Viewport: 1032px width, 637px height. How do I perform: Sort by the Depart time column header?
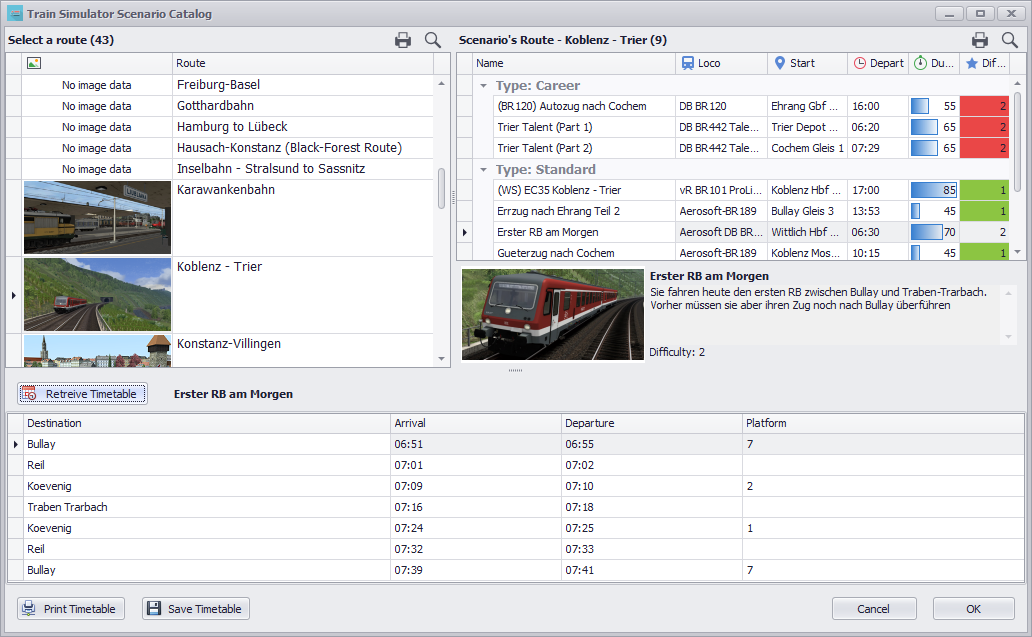pyautogui.click(x=877, y=63)
